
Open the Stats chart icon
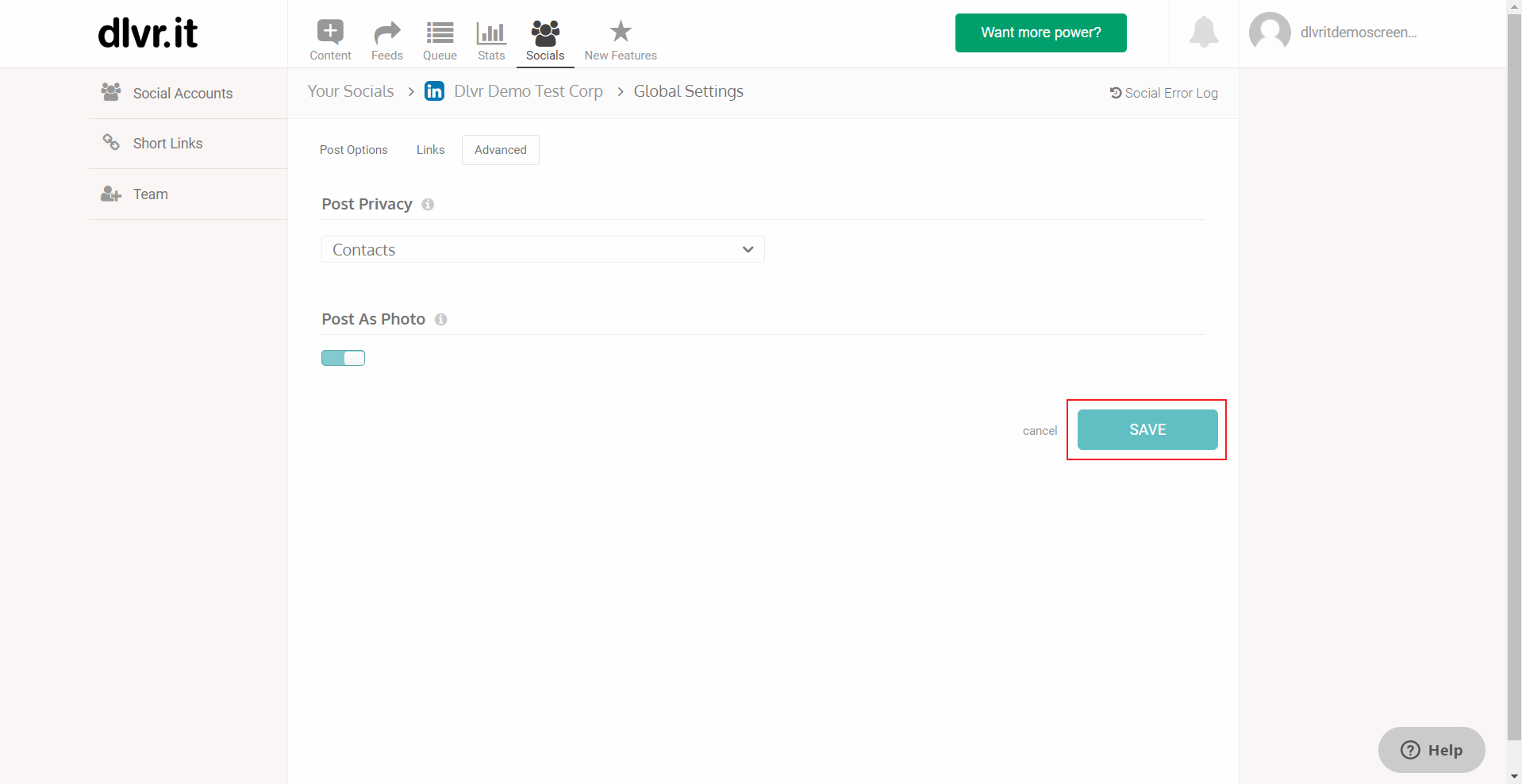click(491, 33)
